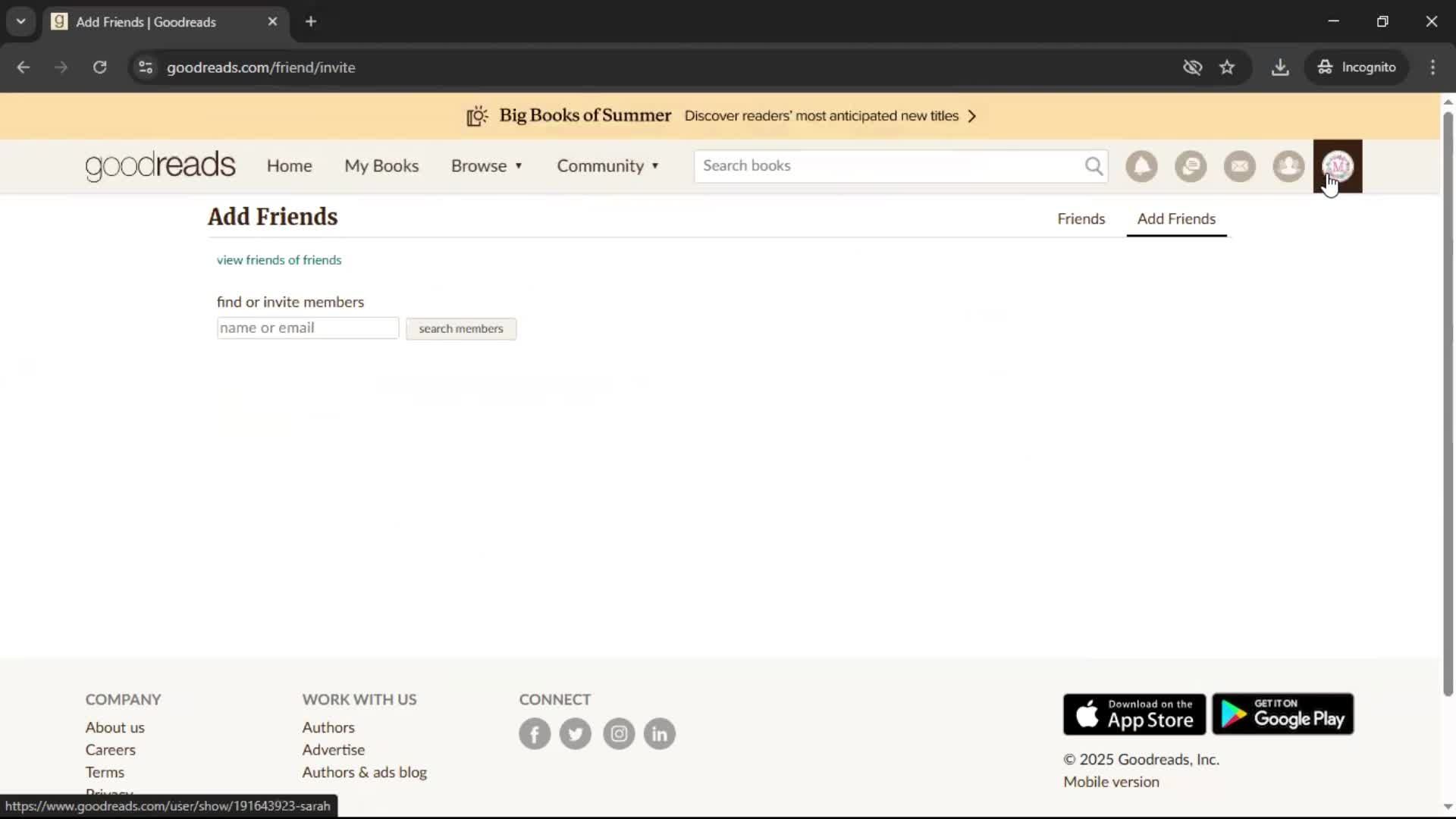Switch to the Friends tab
Viewport: 1456px width, 819px height.
point(1081,219)
